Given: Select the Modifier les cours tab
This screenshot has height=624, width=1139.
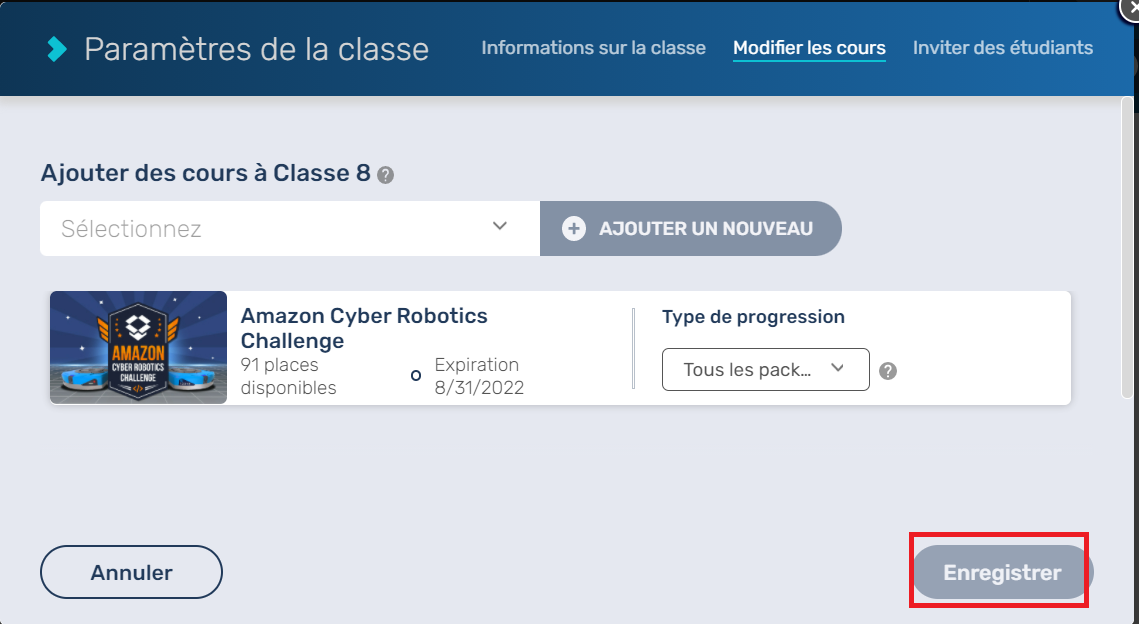Looking at the screenshot, I should 809,48.
